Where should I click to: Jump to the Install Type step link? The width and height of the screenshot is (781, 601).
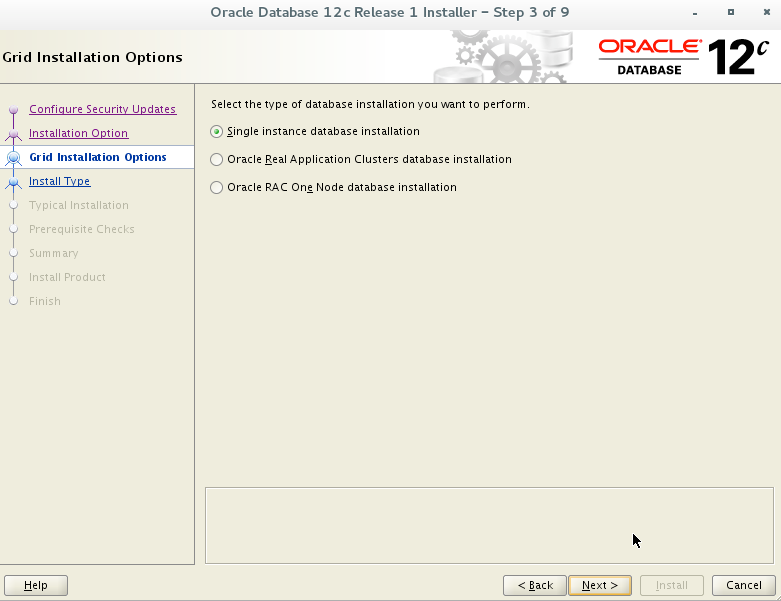(60, 181)
